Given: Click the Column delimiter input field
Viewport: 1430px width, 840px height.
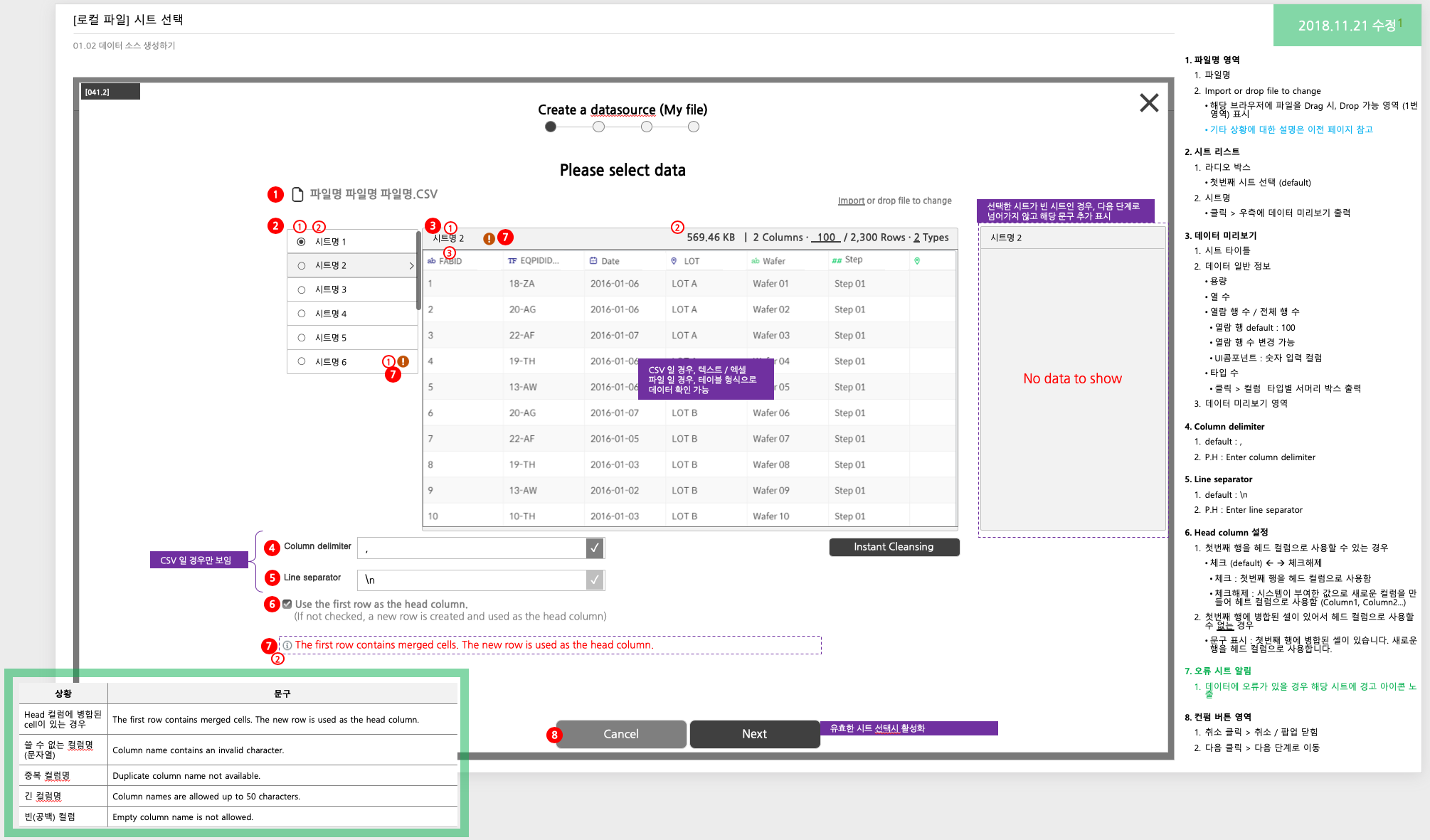Looking at the screenshot, I should 472,548.
